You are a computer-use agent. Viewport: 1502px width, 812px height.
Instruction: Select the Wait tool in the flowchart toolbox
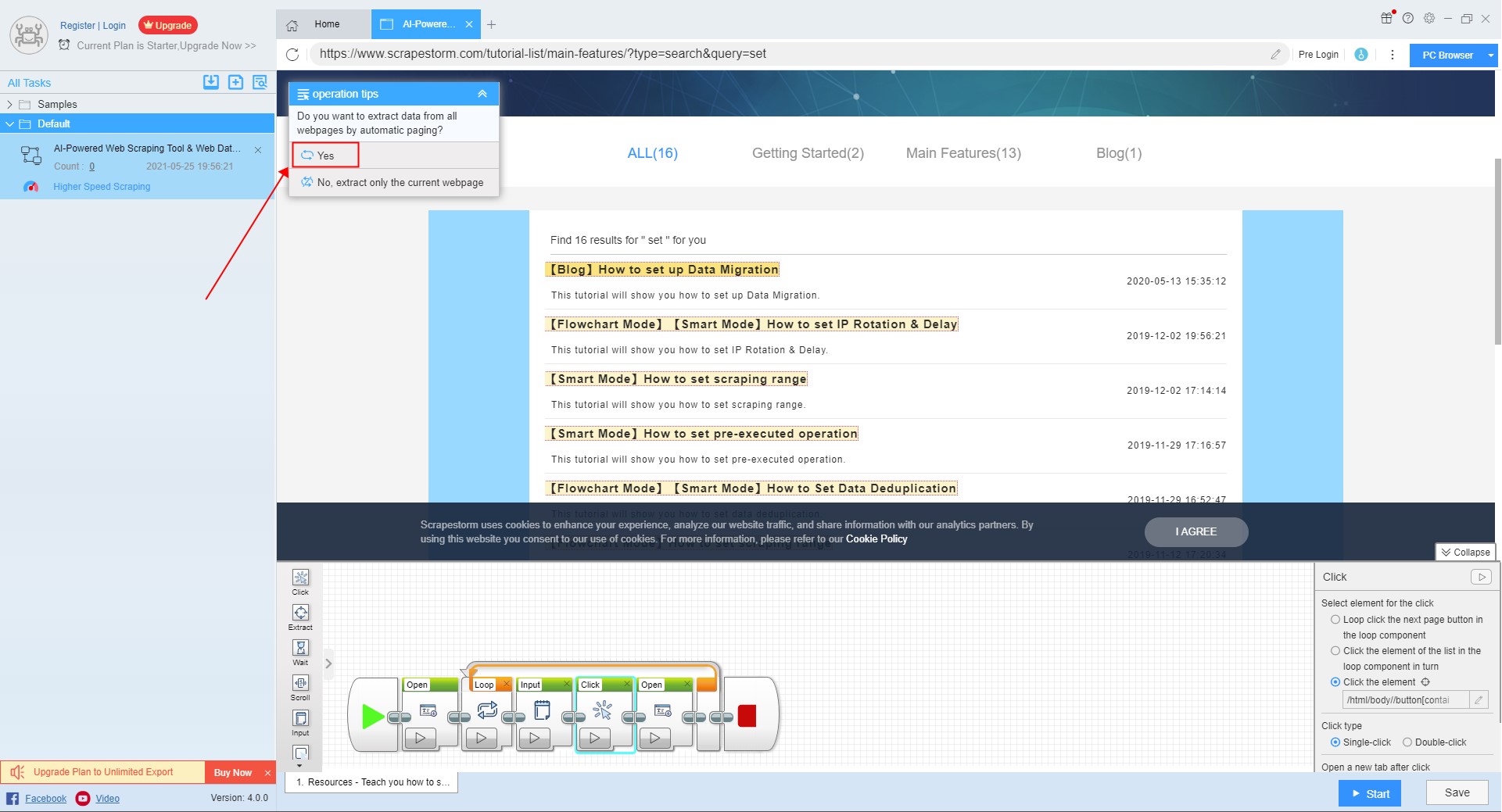click(300, 653)
